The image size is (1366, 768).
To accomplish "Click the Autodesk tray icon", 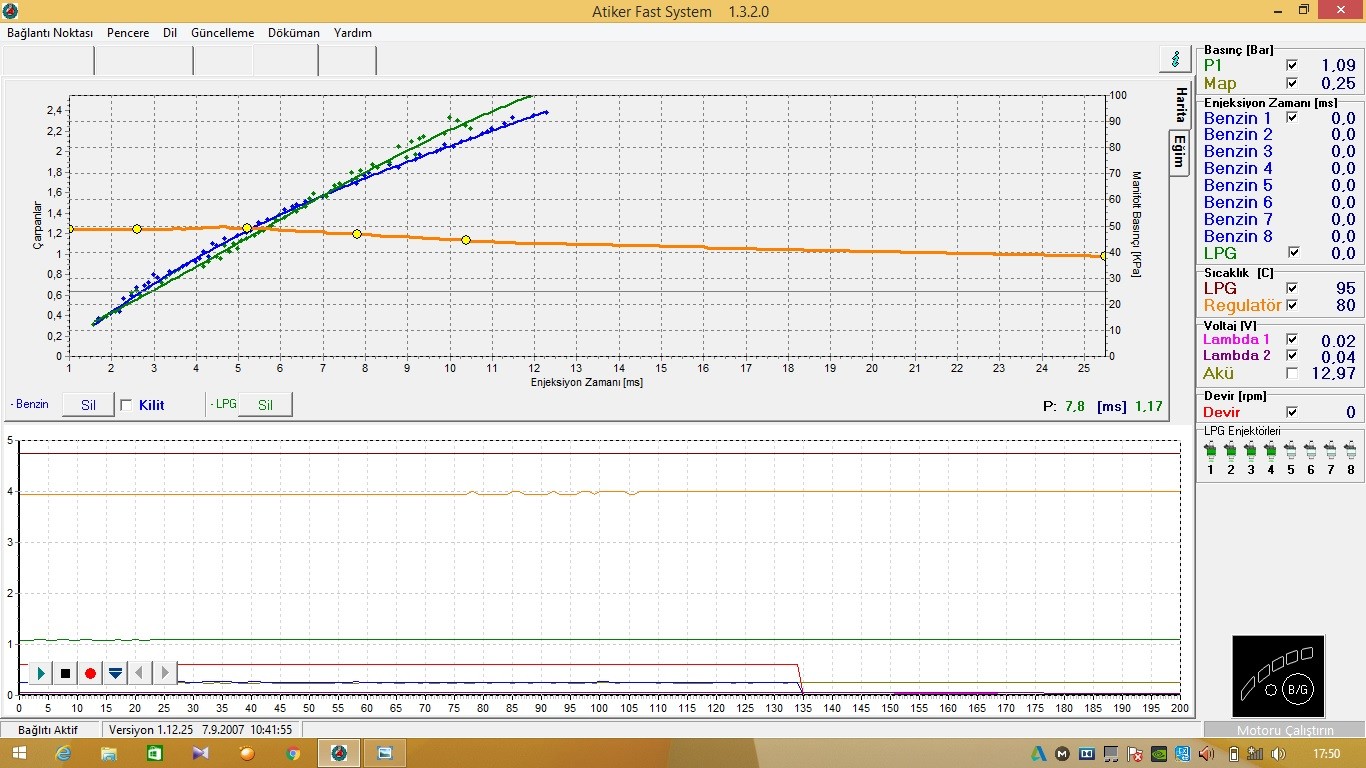I will point(1038,753).
